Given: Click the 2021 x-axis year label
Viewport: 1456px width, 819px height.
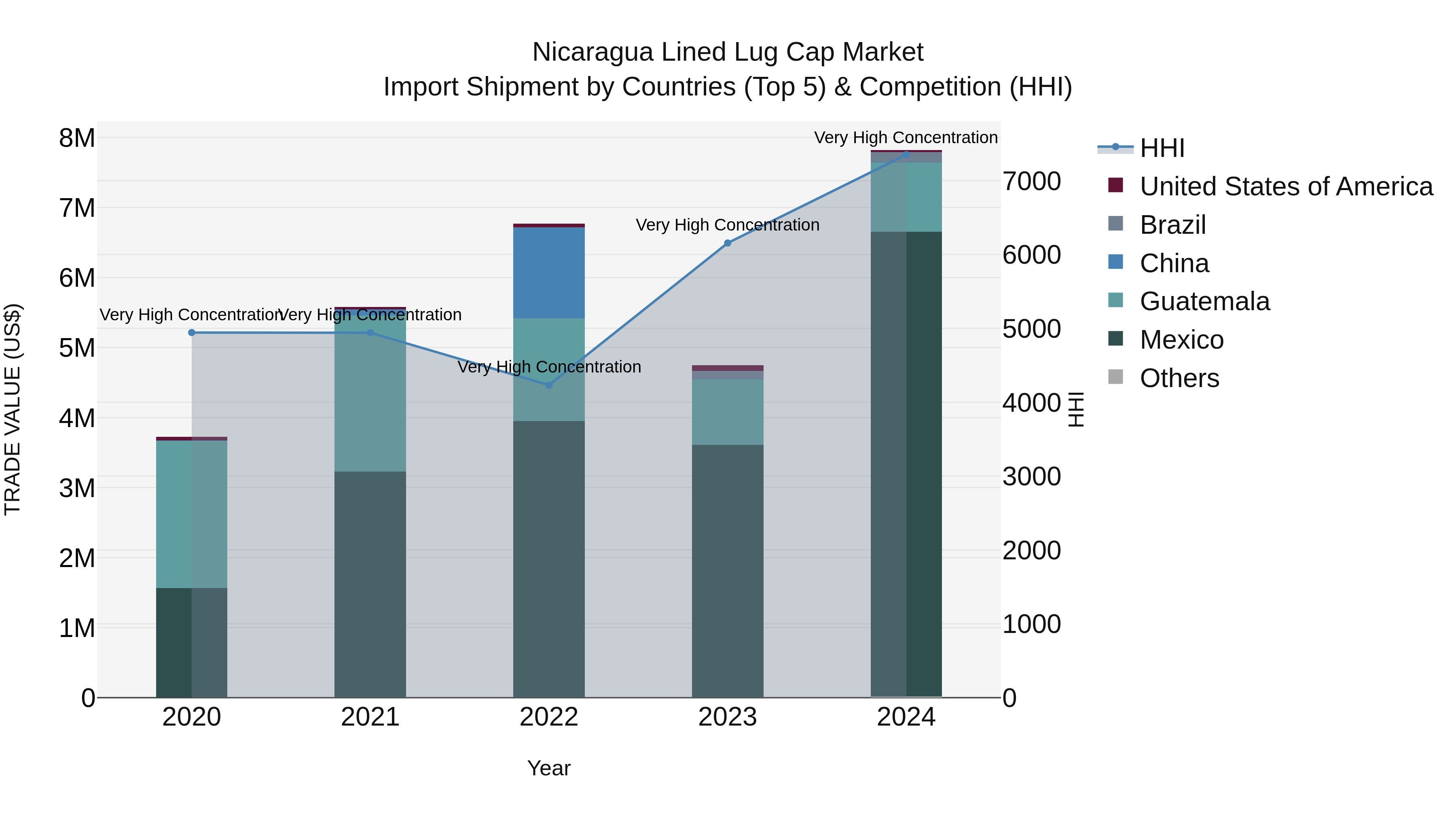Looking at the screenshot, I should pos(370,717).
